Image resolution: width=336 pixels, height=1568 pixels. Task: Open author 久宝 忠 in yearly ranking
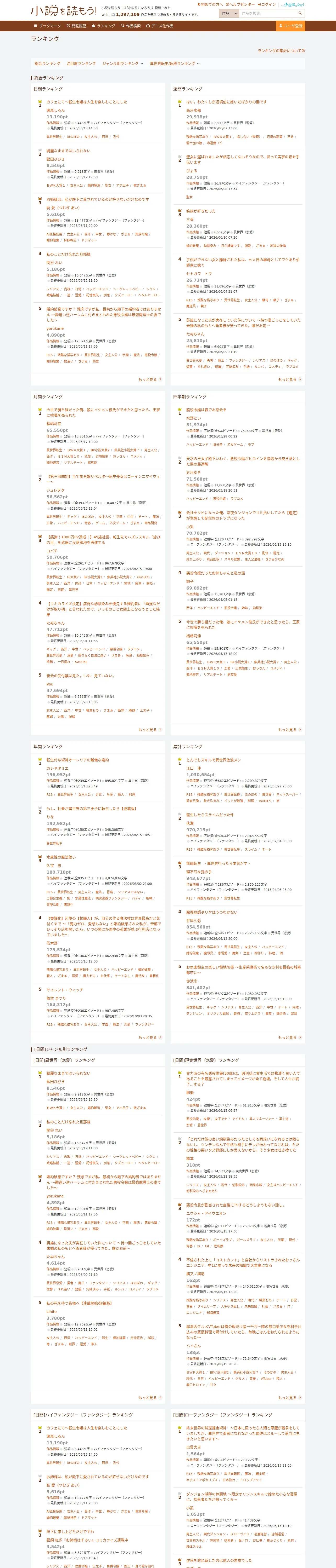pos(54,865)
